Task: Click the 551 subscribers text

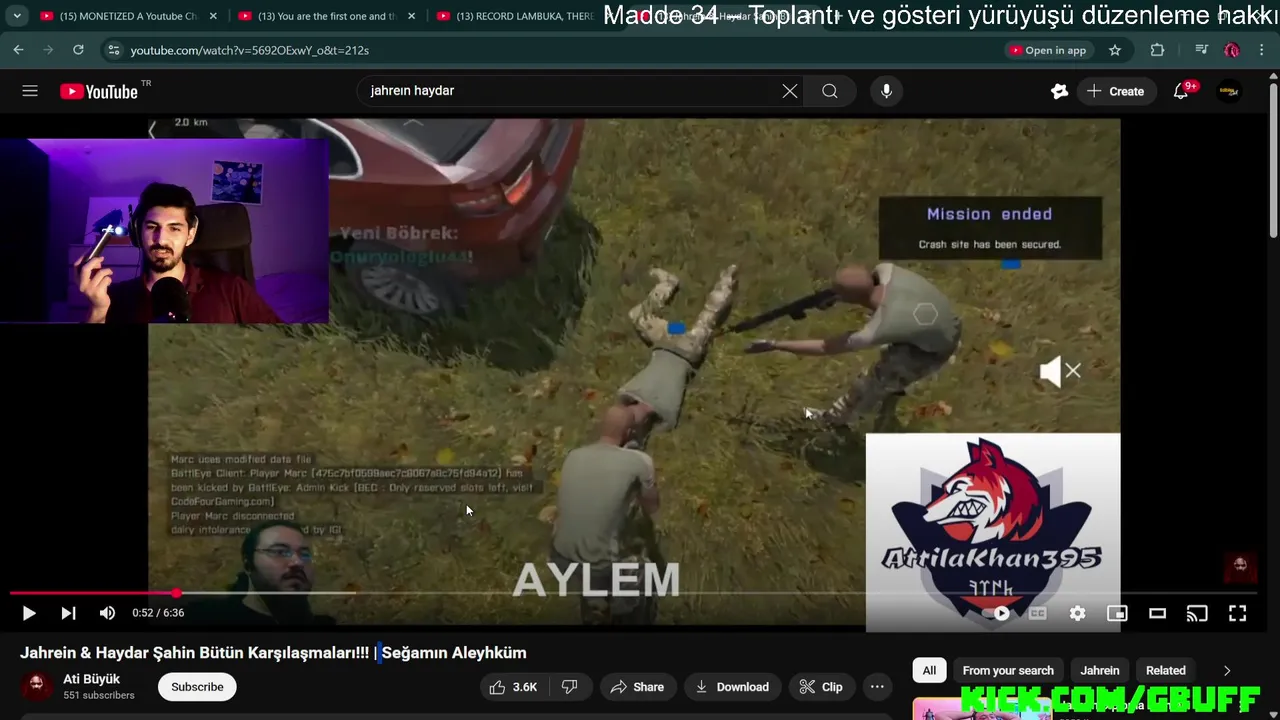Action: (x=98, y=695)
